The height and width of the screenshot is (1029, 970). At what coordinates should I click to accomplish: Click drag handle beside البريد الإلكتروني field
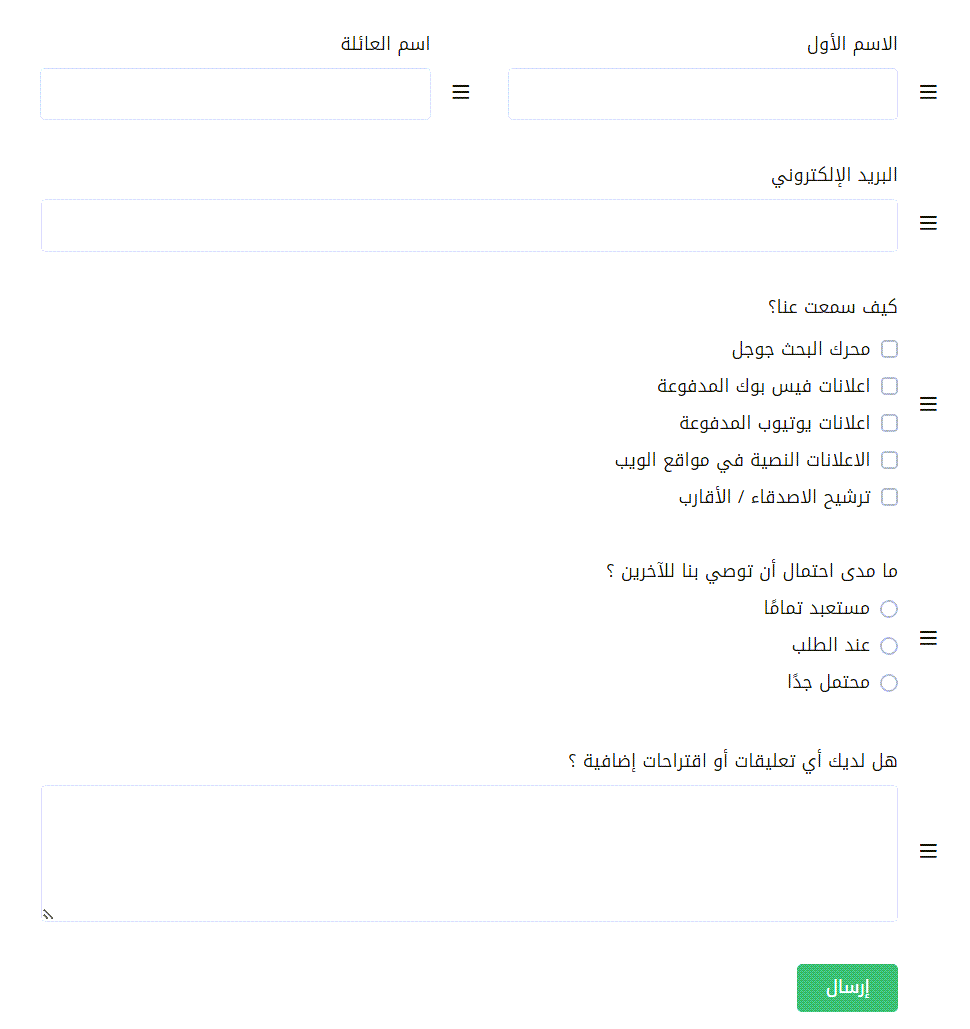928,224
